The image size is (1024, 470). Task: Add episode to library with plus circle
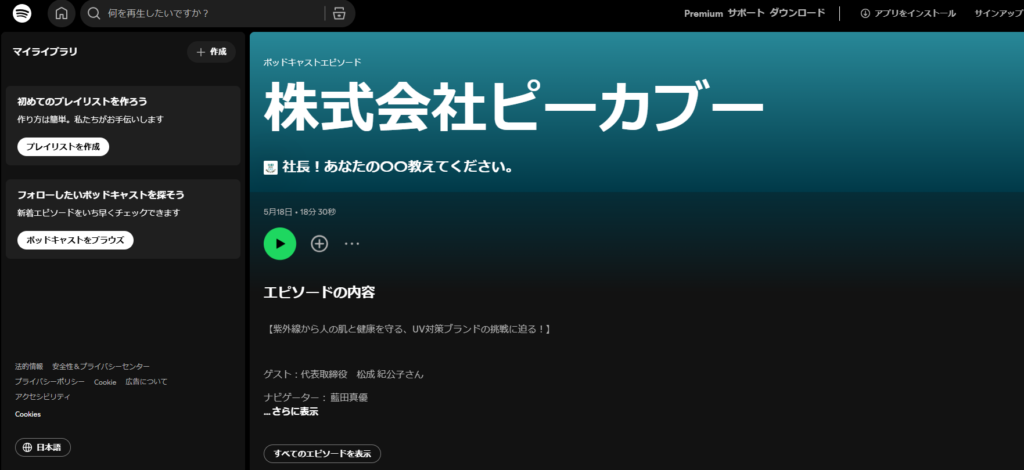pos(319,243)
